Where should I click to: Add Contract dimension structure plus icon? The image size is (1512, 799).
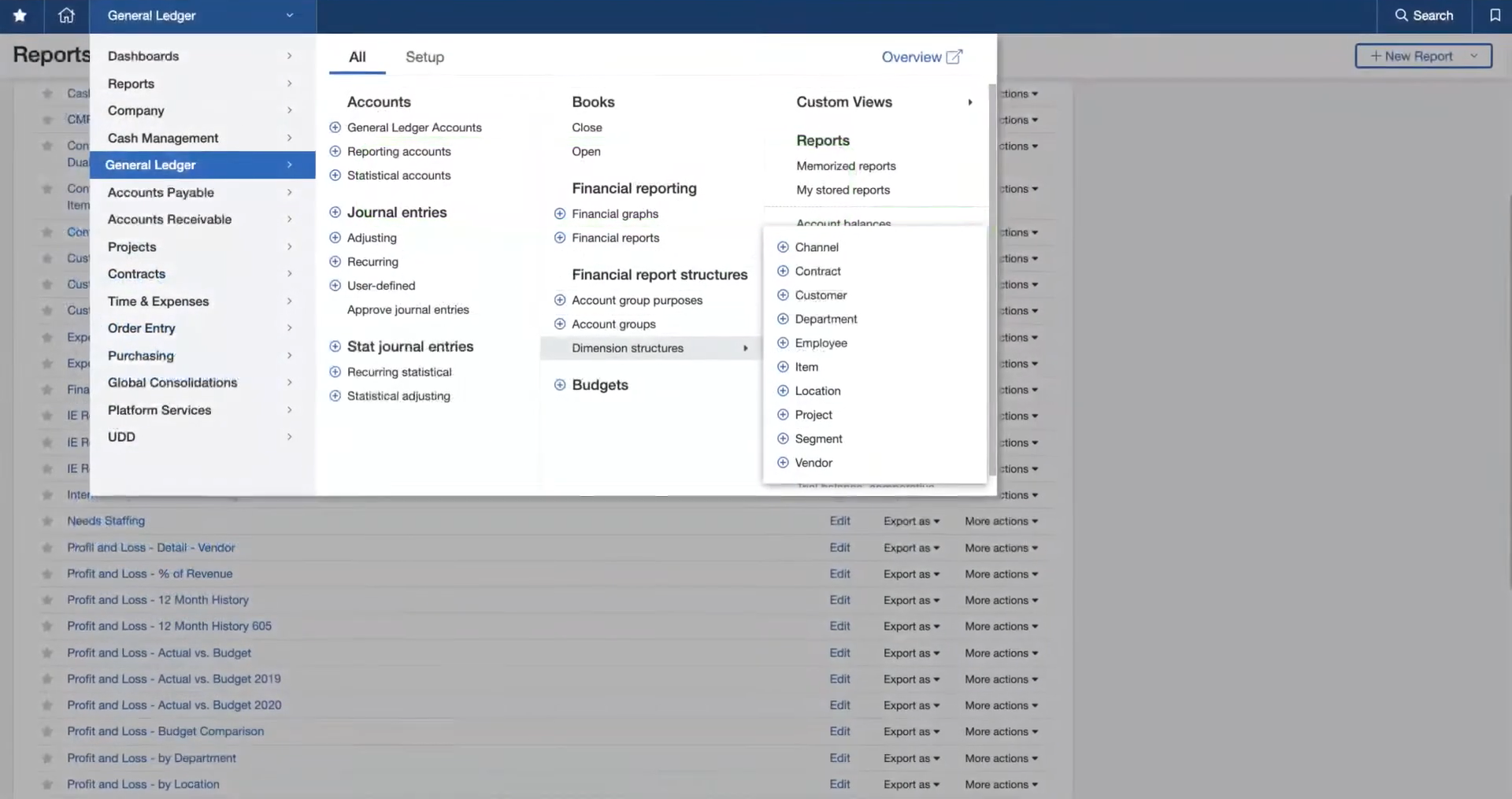pos(783,271)
